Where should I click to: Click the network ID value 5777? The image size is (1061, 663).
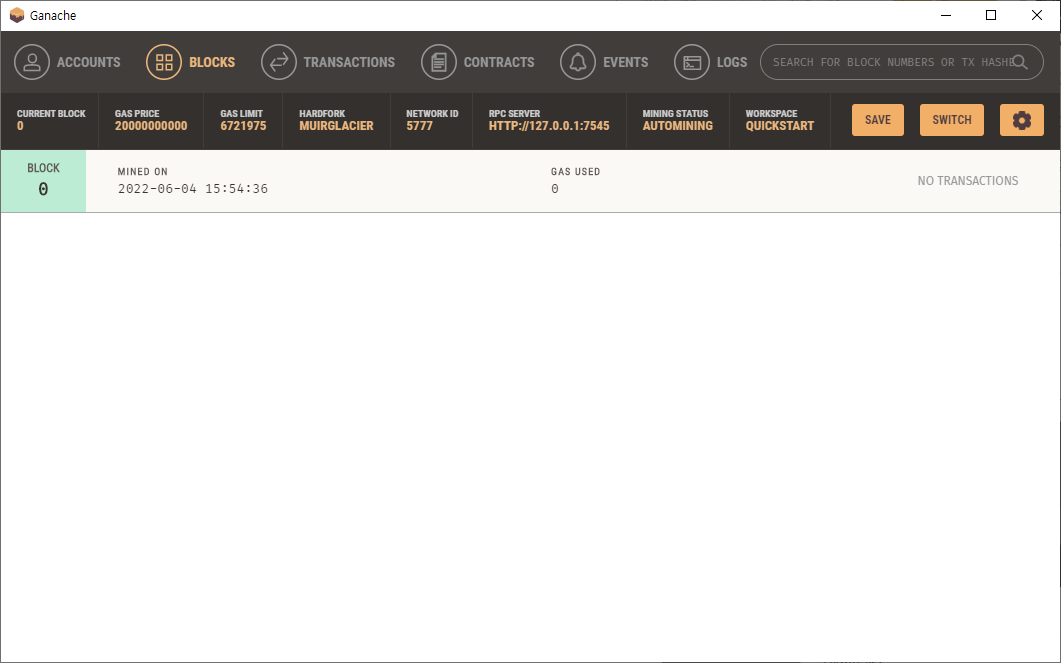click(420, 126)
